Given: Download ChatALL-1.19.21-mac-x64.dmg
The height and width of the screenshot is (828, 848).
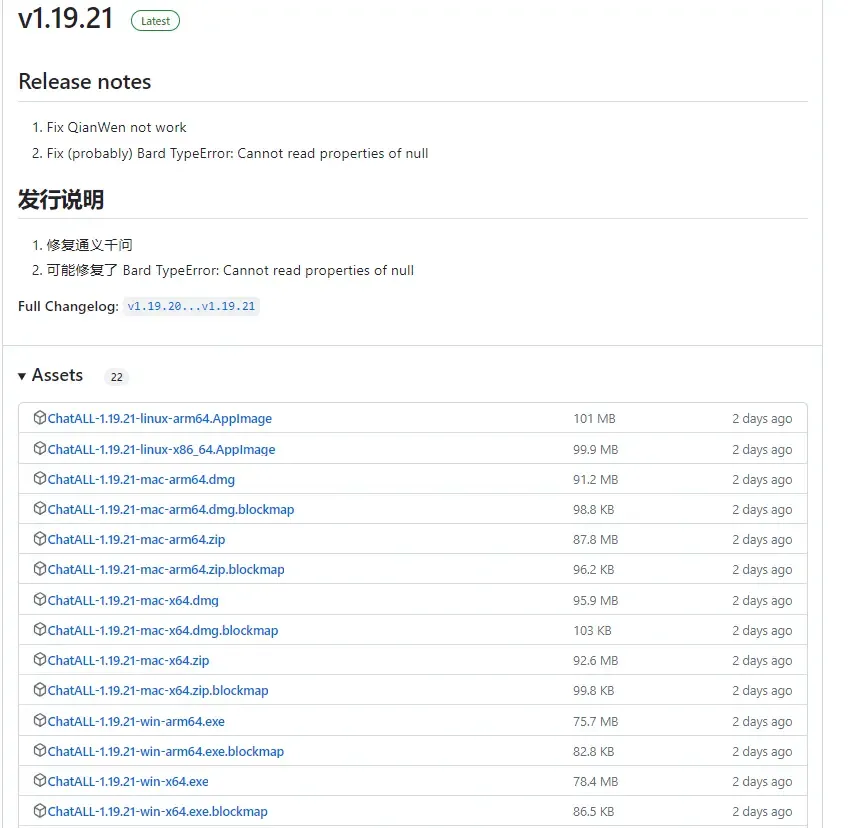Looking at the screenshot, I should (133, 600).
